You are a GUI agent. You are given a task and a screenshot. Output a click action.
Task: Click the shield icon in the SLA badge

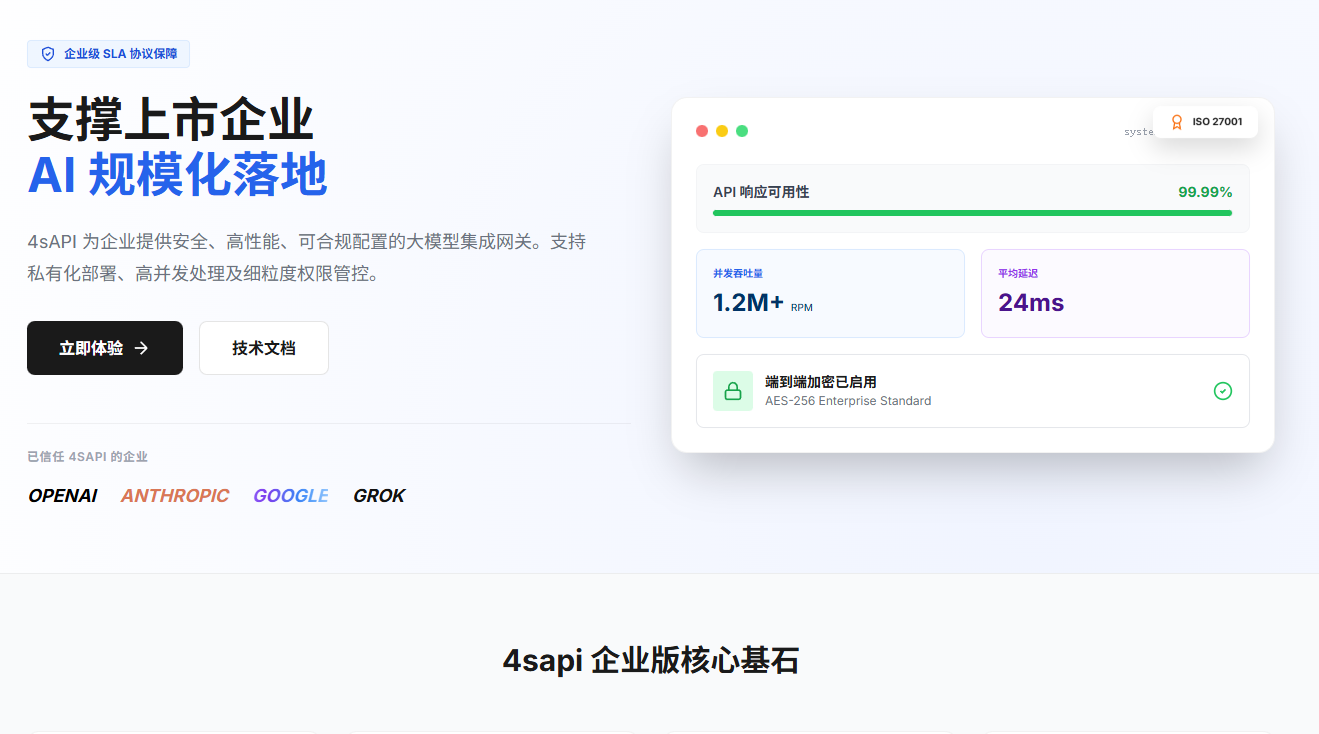(48, 54)
